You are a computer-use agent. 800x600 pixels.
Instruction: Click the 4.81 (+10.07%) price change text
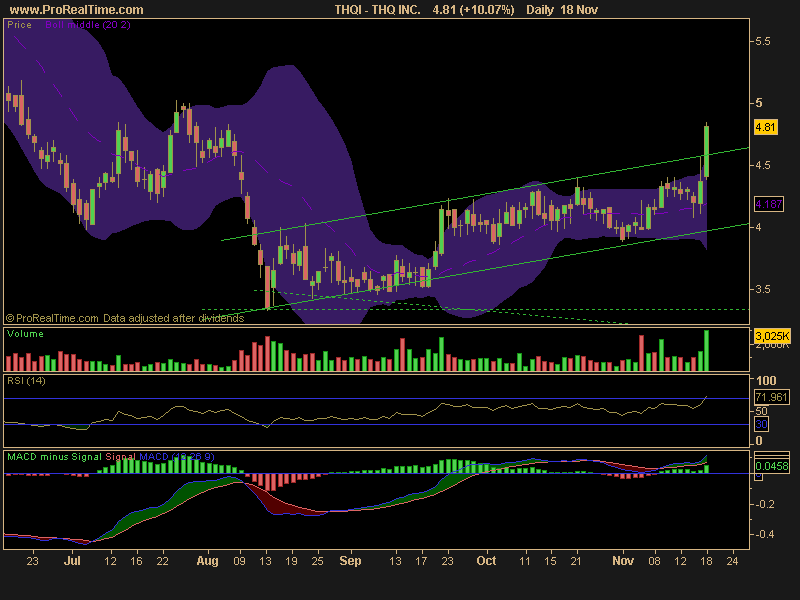click(x=473, y=10)
